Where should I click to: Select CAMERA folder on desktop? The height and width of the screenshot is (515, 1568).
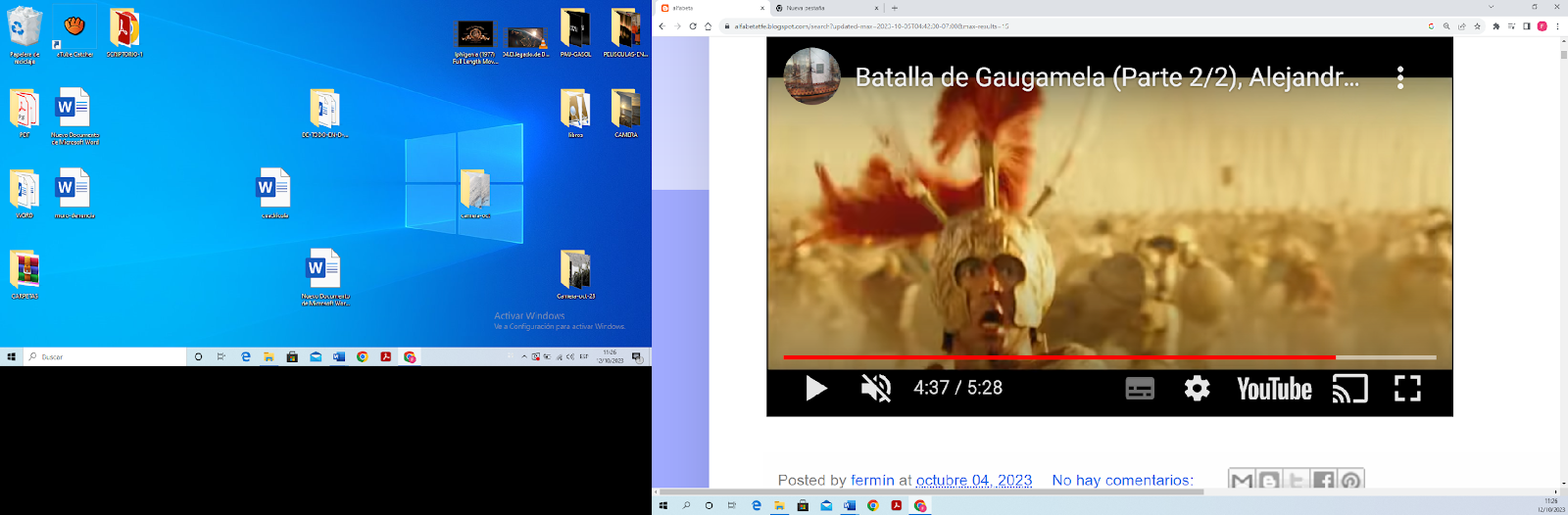coord(625,113)
